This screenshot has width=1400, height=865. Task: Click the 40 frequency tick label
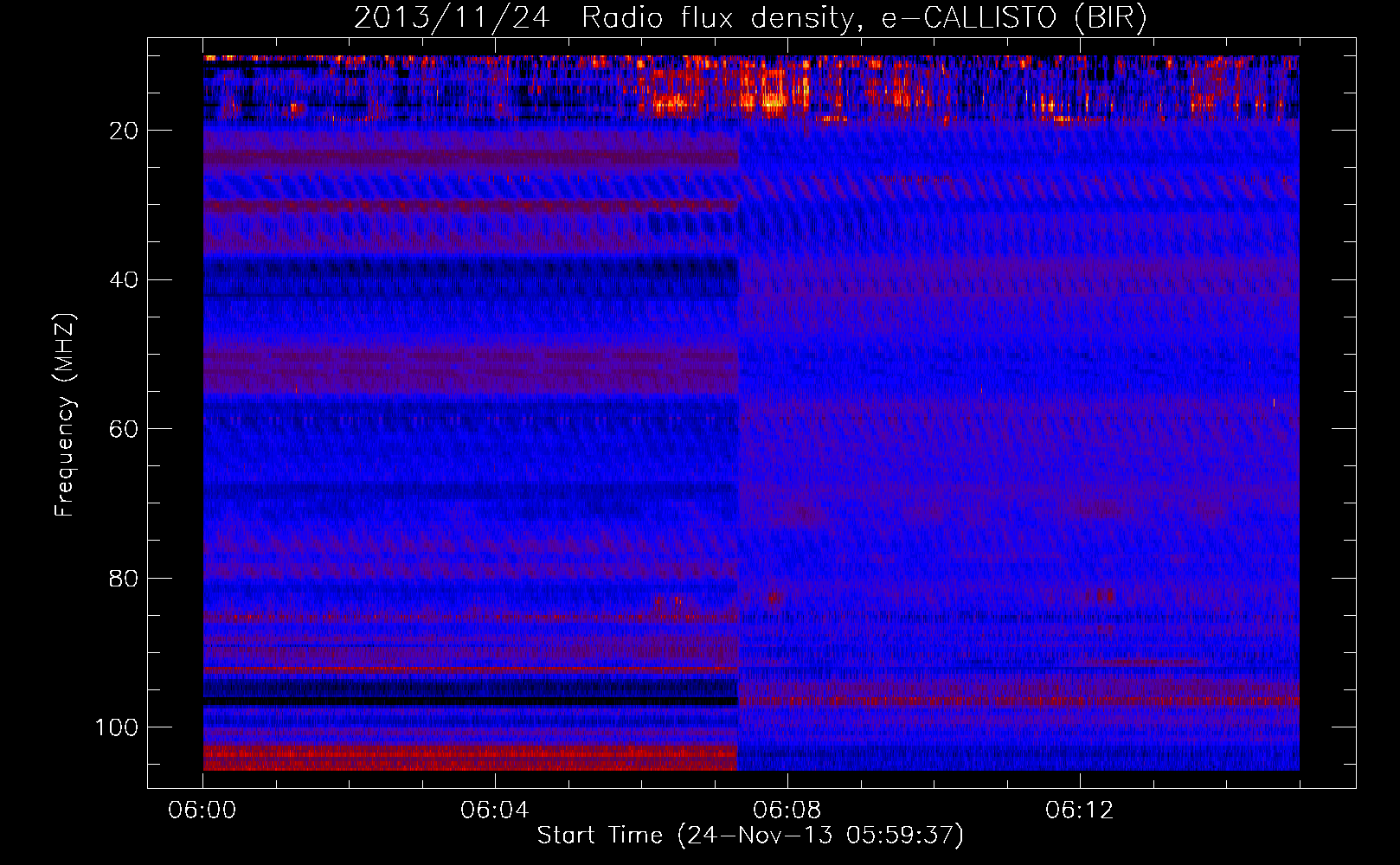click(125, 280)
